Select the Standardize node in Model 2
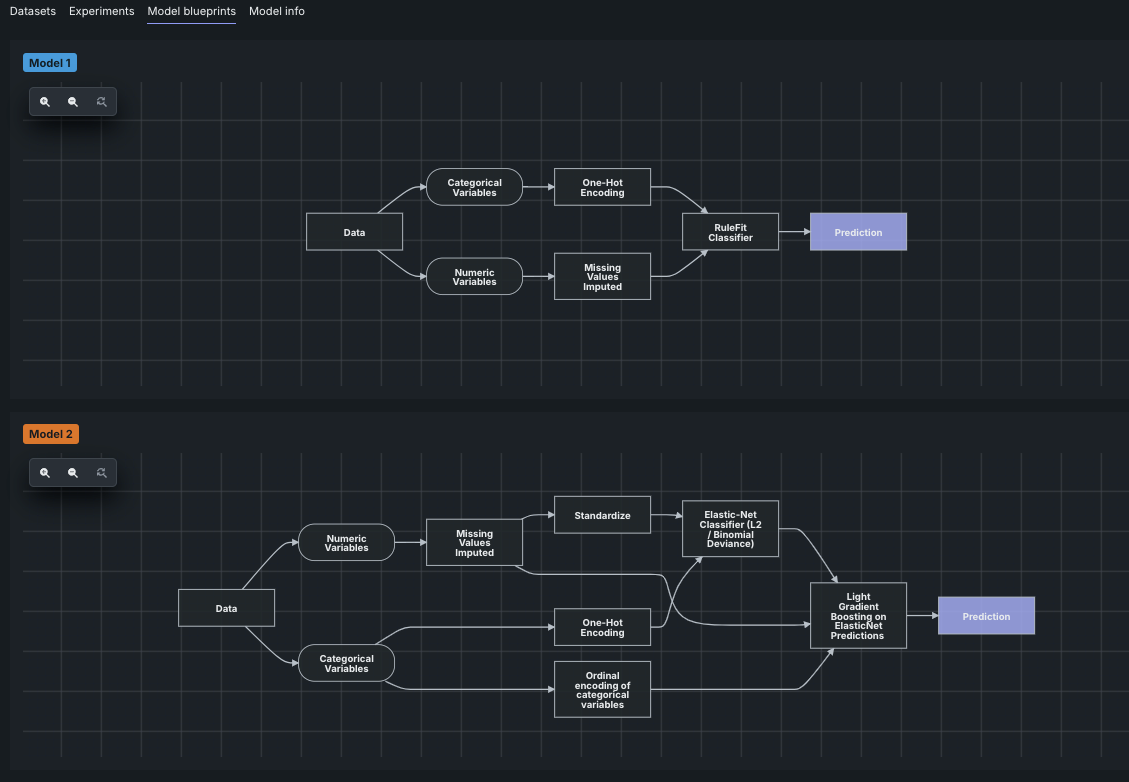Image resolution: width=1129 pixels, height=782 pixels. [602, 515]
